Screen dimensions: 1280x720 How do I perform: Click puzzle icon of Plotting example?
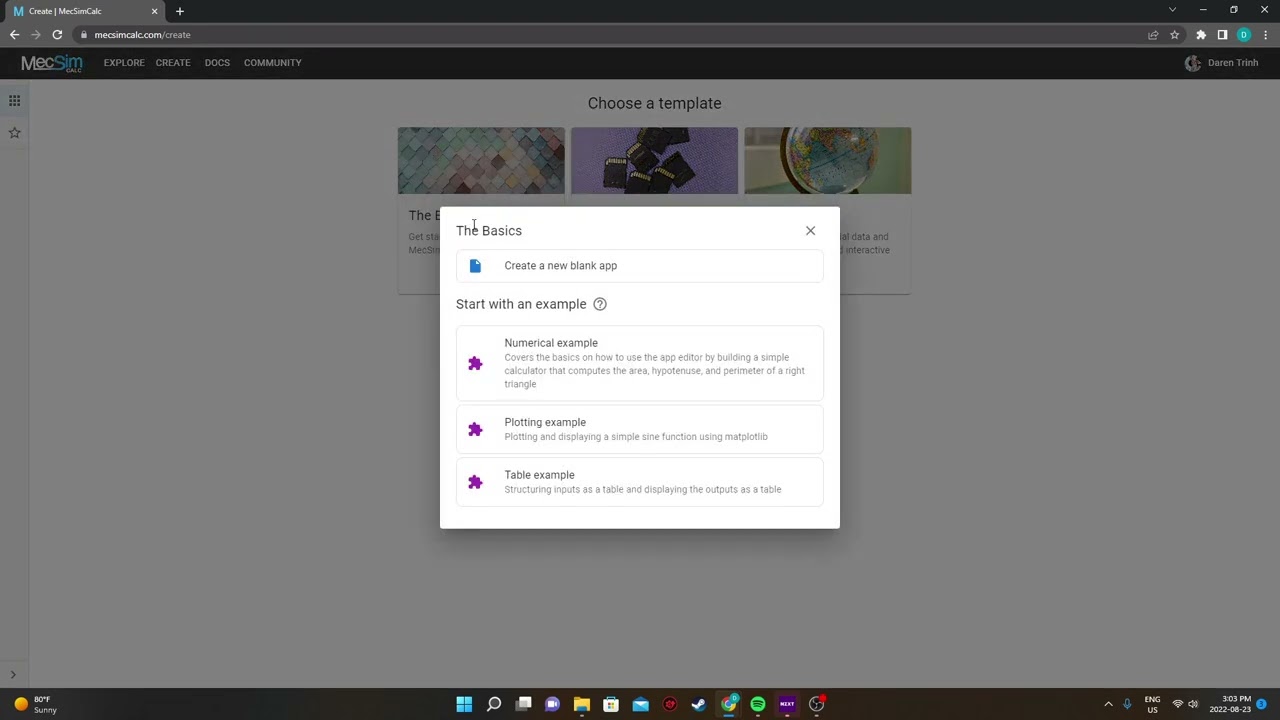tap(475, 430)
